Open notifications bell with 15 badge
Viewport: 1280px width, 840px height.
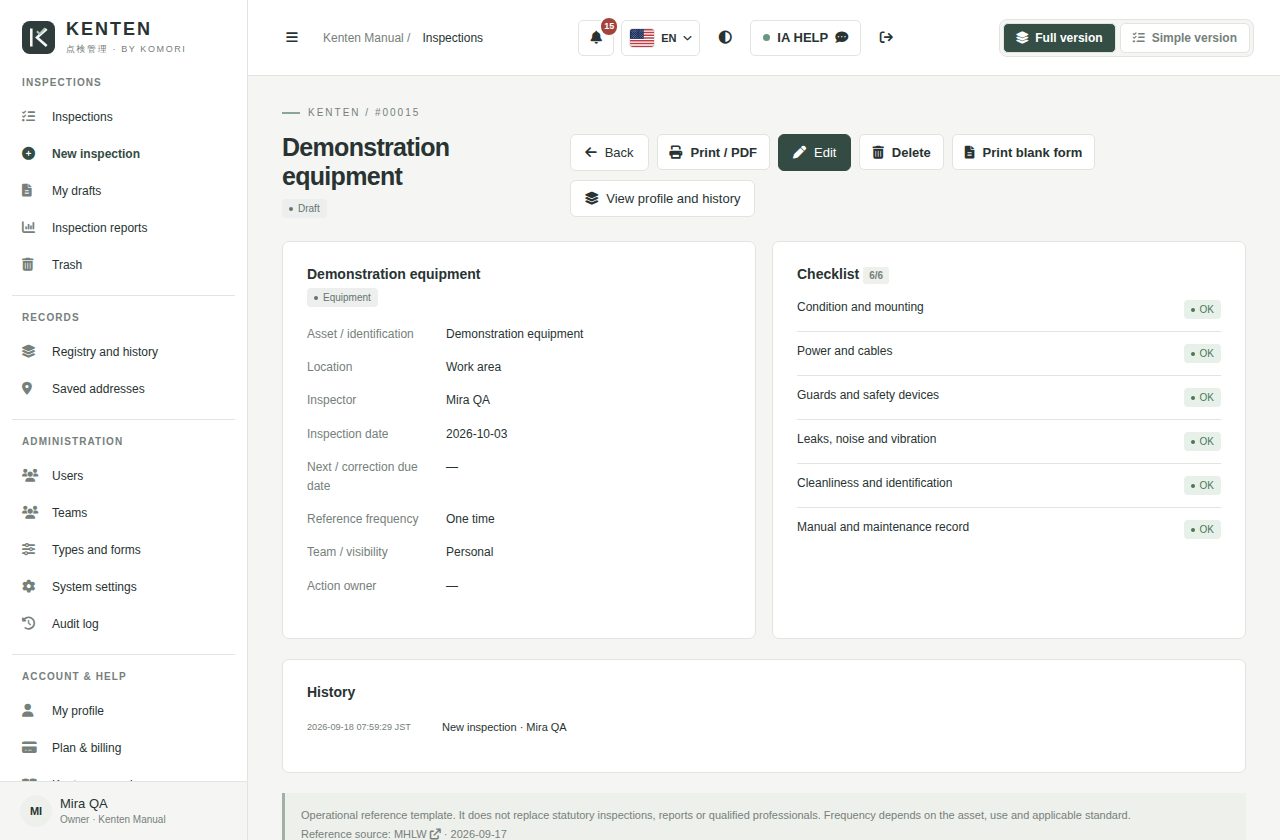coord(596,38)
